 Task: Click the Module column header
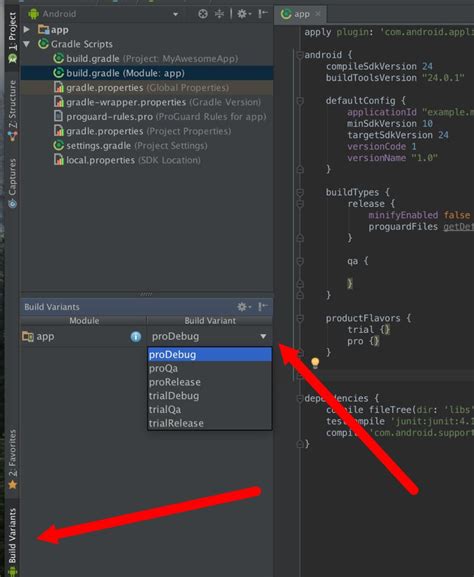[x=84, y=321]
